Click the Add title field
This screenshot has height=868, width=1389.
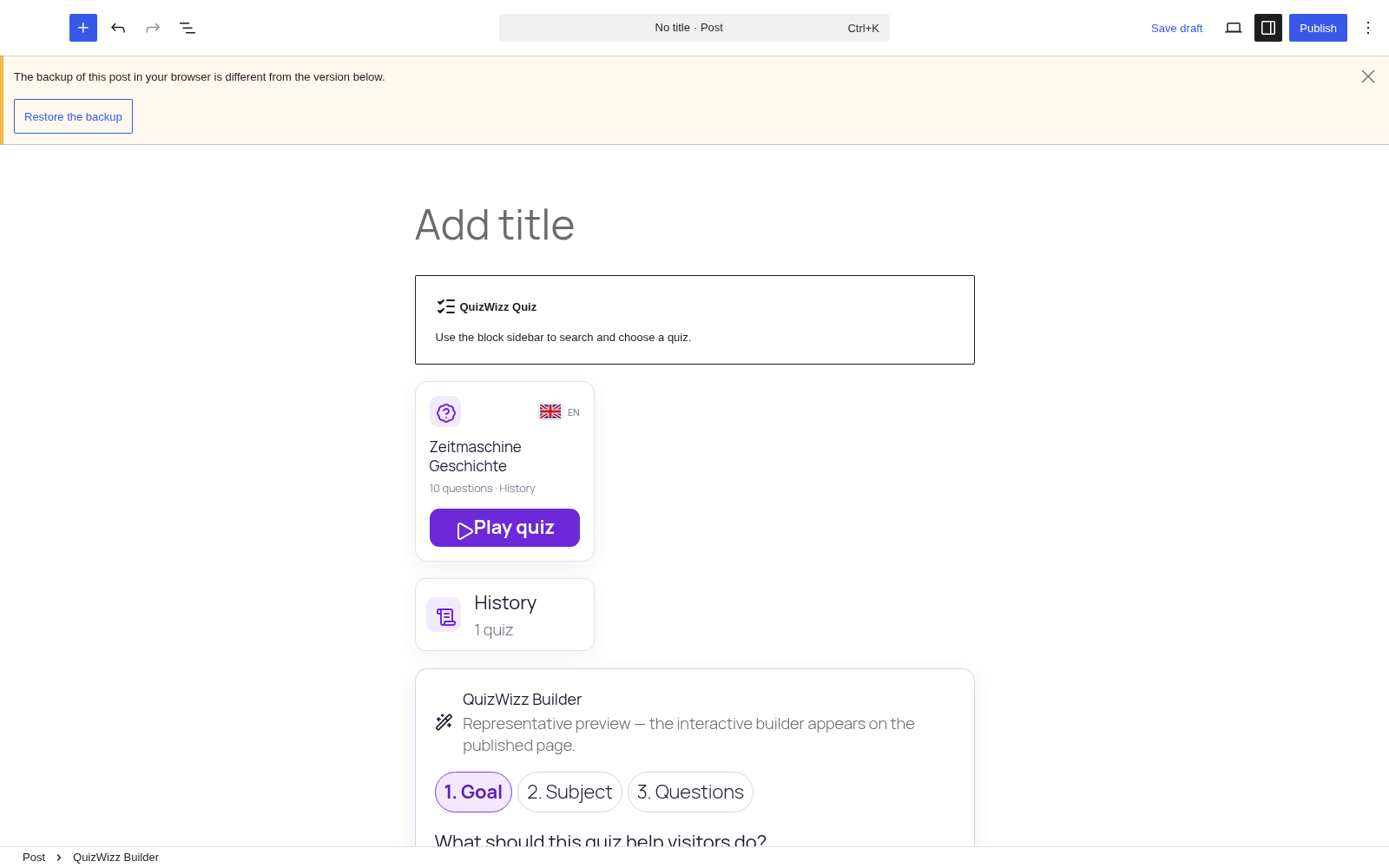694,225
